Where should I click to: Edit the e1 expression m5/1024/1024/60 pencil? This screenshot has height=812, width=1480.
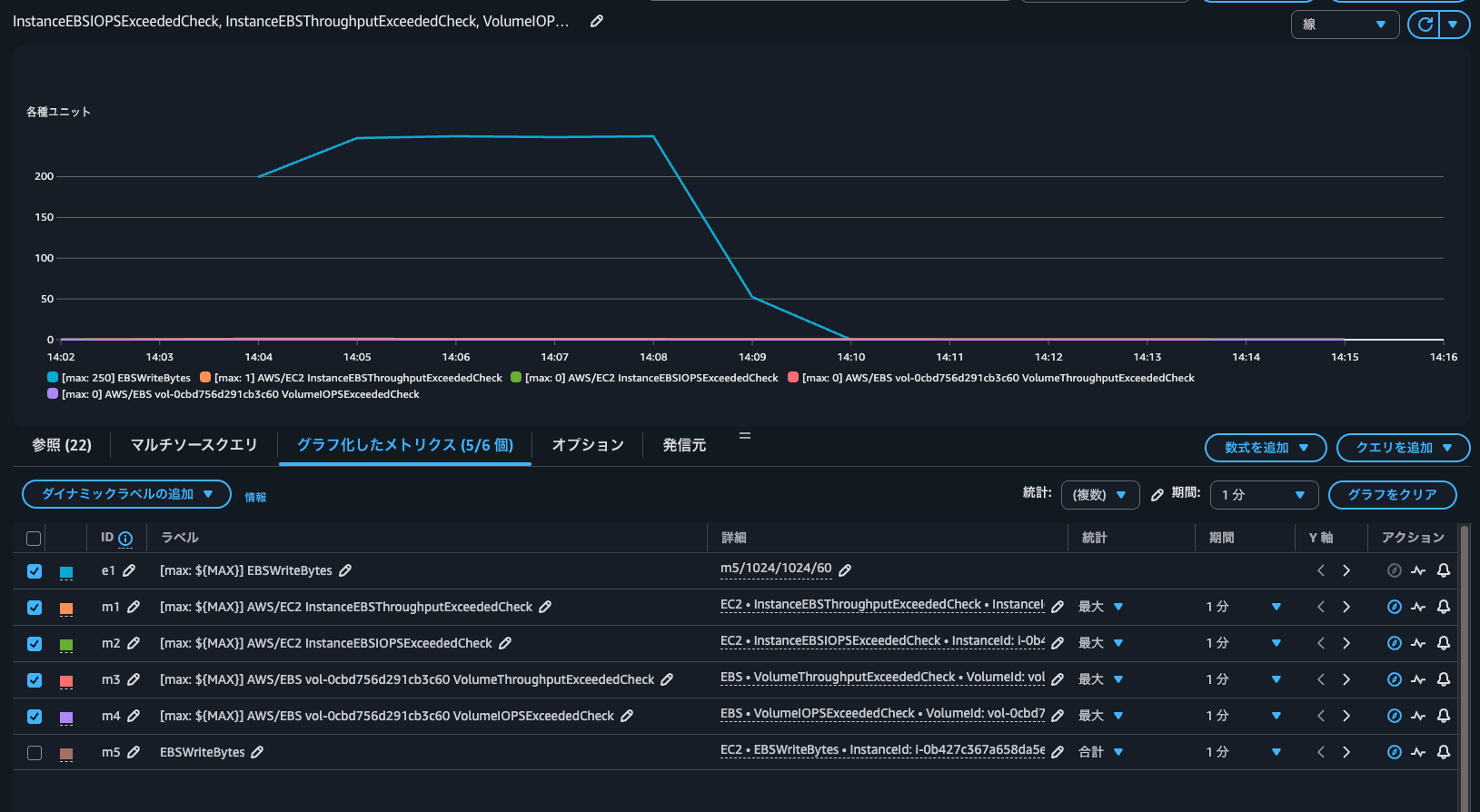coord(845,570)
